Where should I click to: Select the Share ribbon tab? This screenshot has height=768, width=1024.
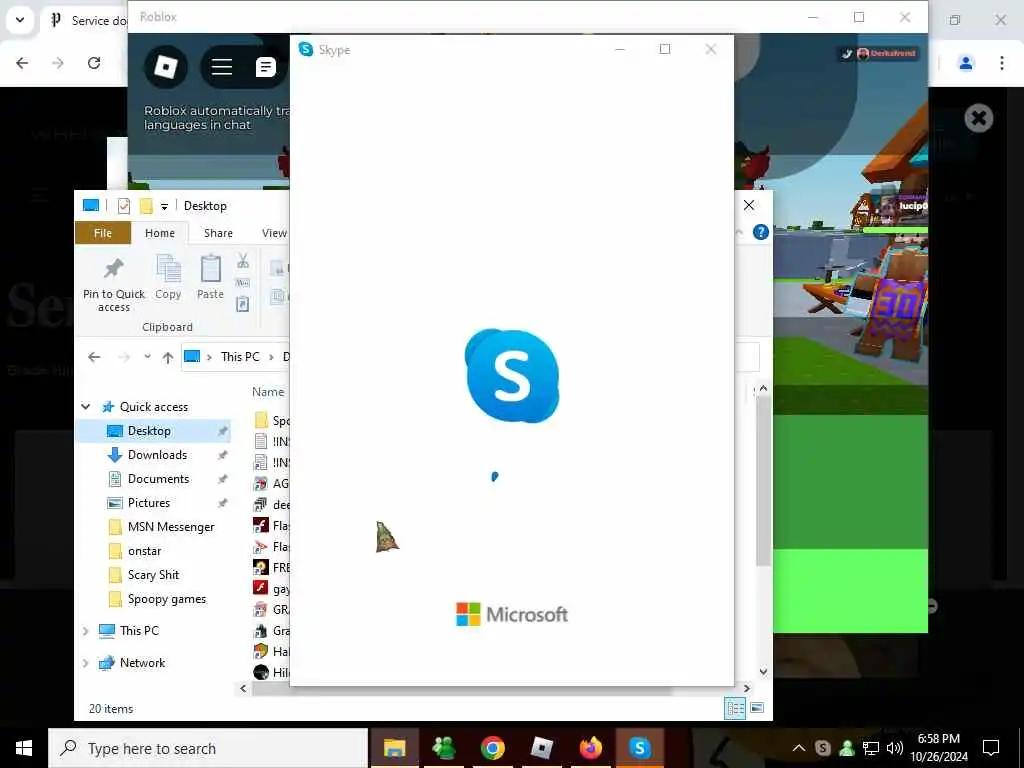pos(218,233)
